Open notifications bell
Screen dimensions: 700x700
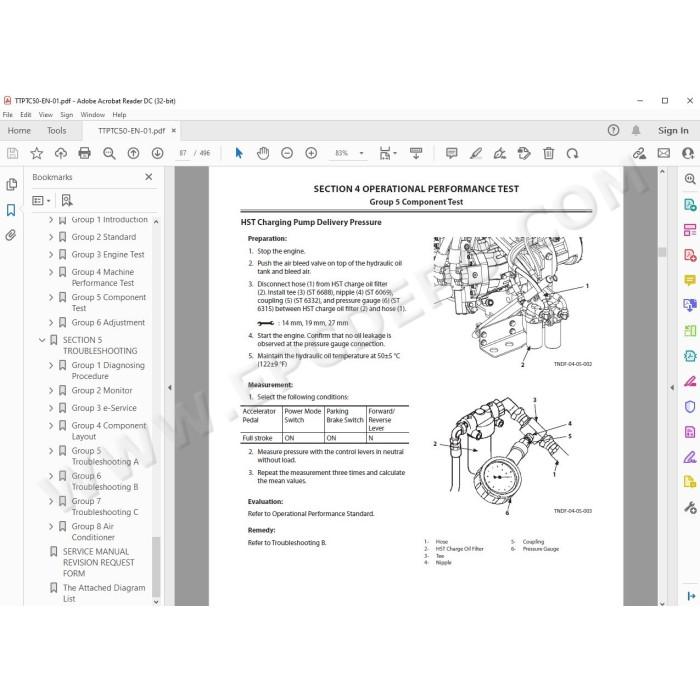636,130
